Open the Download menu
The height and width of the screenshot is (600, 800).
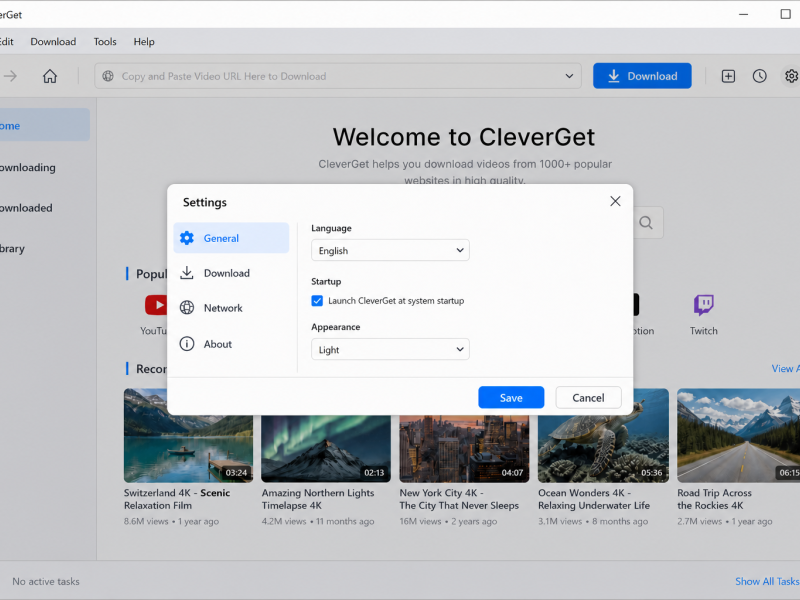[53, 42]
